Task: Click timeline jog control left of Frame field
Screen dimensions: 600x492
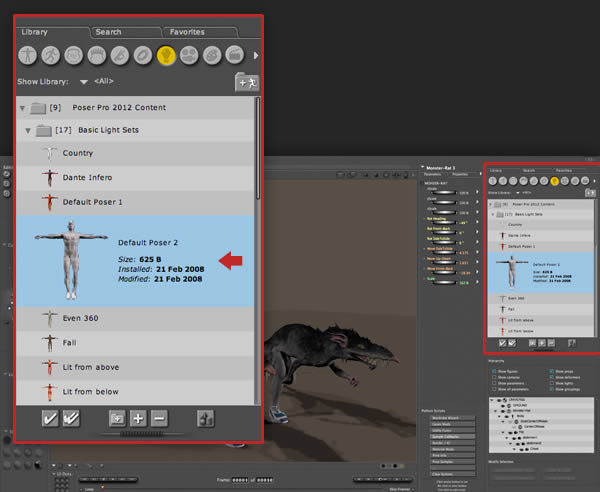Action: tap(108, 479)
